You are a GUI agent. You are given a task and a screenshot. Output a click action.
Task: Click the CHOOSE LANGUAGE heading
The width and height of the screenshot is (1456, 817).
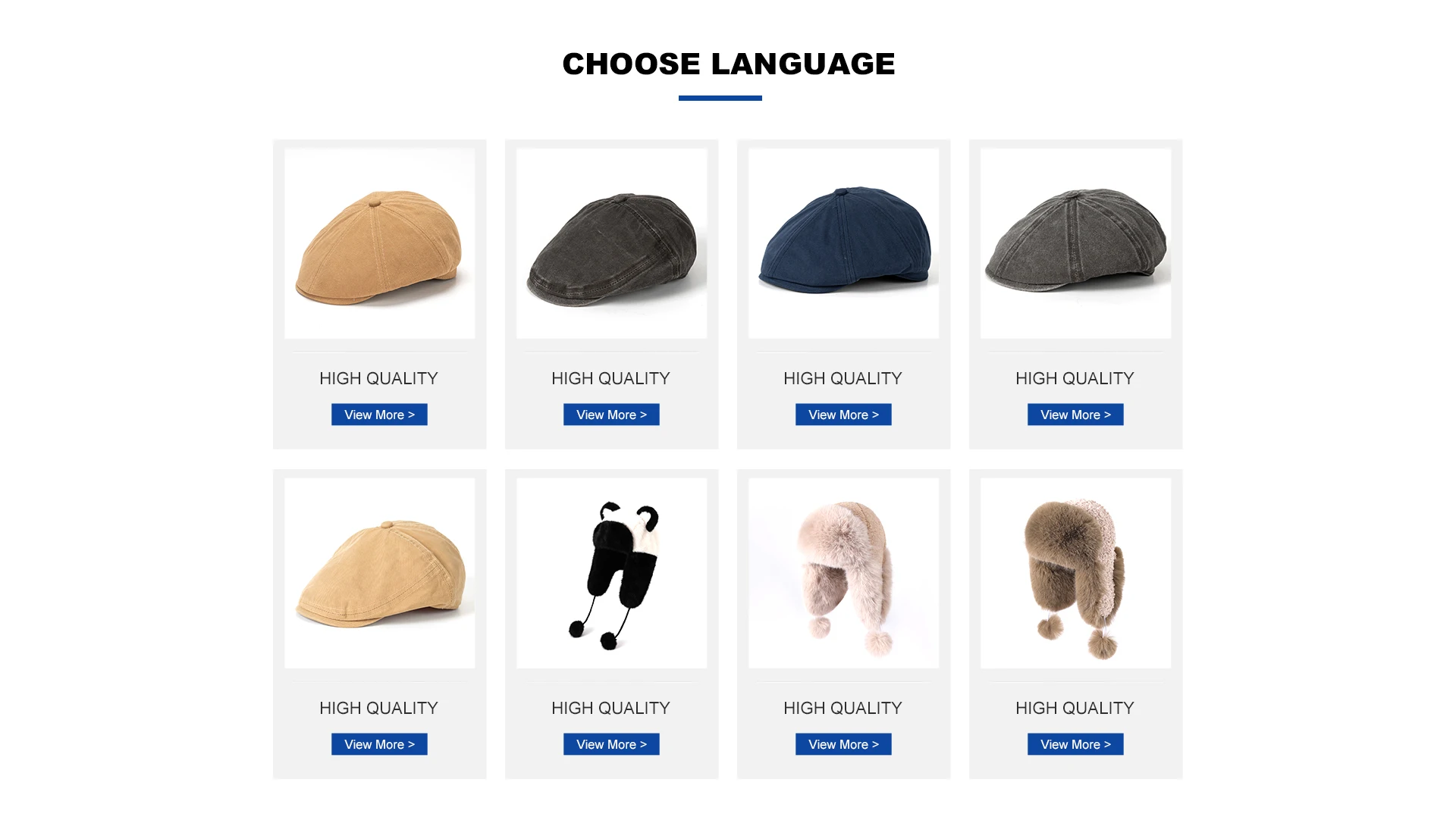tap(729, 64)
